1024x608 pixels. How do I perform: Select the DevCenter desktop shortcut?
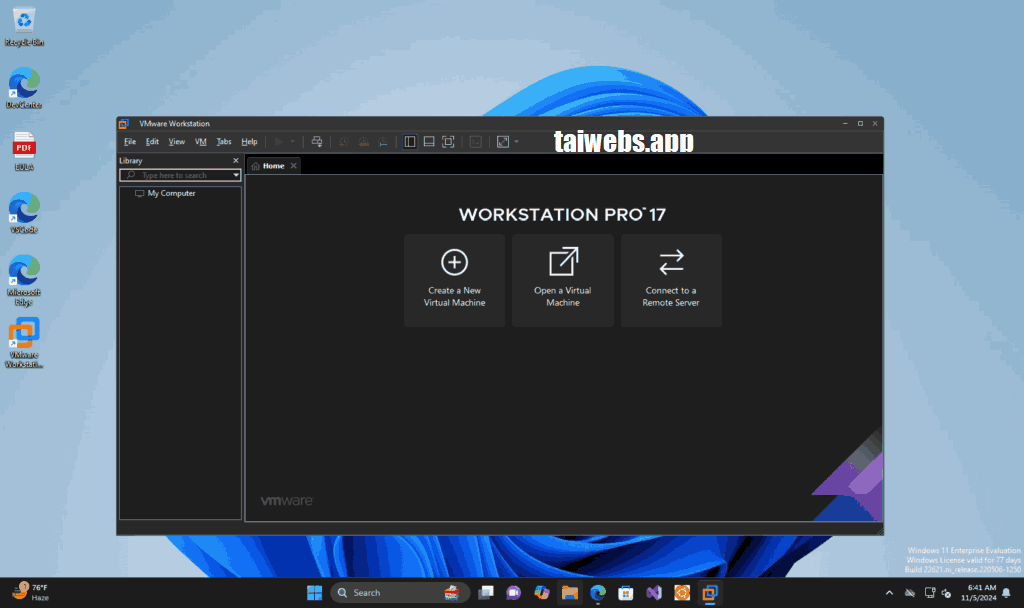(x=24, y=88)
